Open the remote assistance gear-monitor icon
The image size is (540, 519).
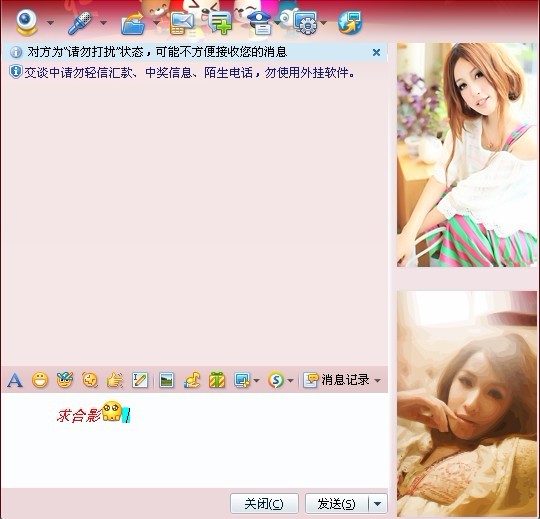click(305, 23)
